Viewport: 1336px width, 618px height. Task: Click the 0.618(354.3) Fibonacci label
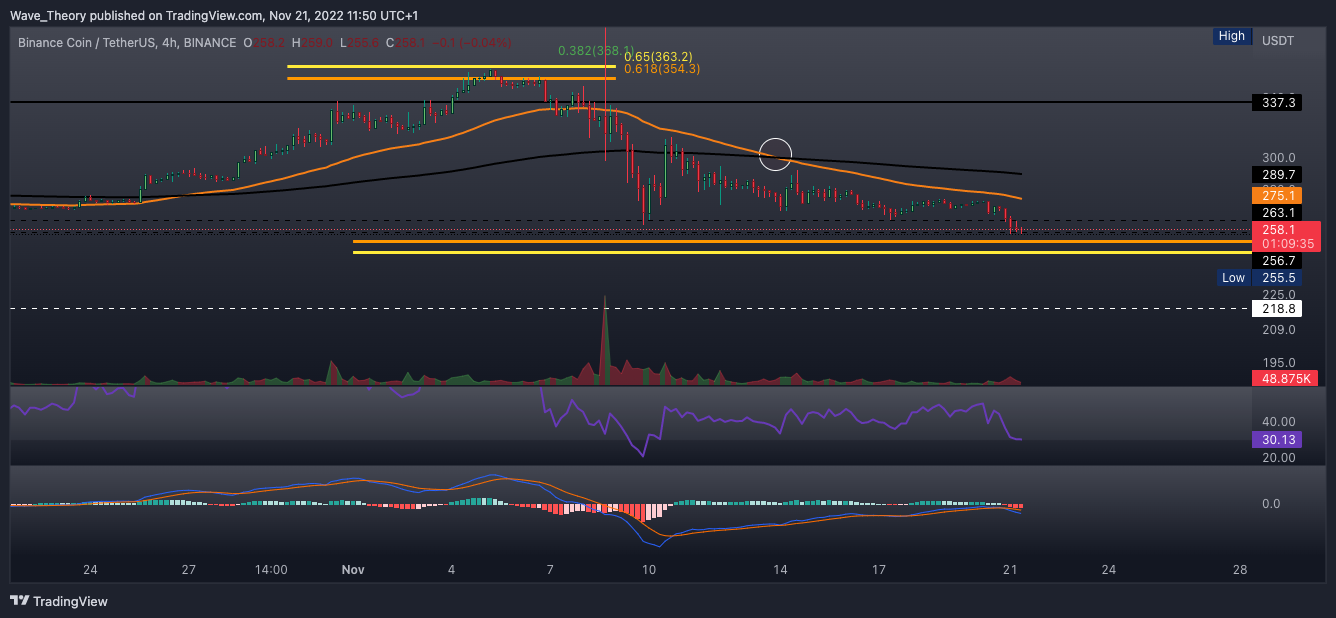click(x=661, y=69)
